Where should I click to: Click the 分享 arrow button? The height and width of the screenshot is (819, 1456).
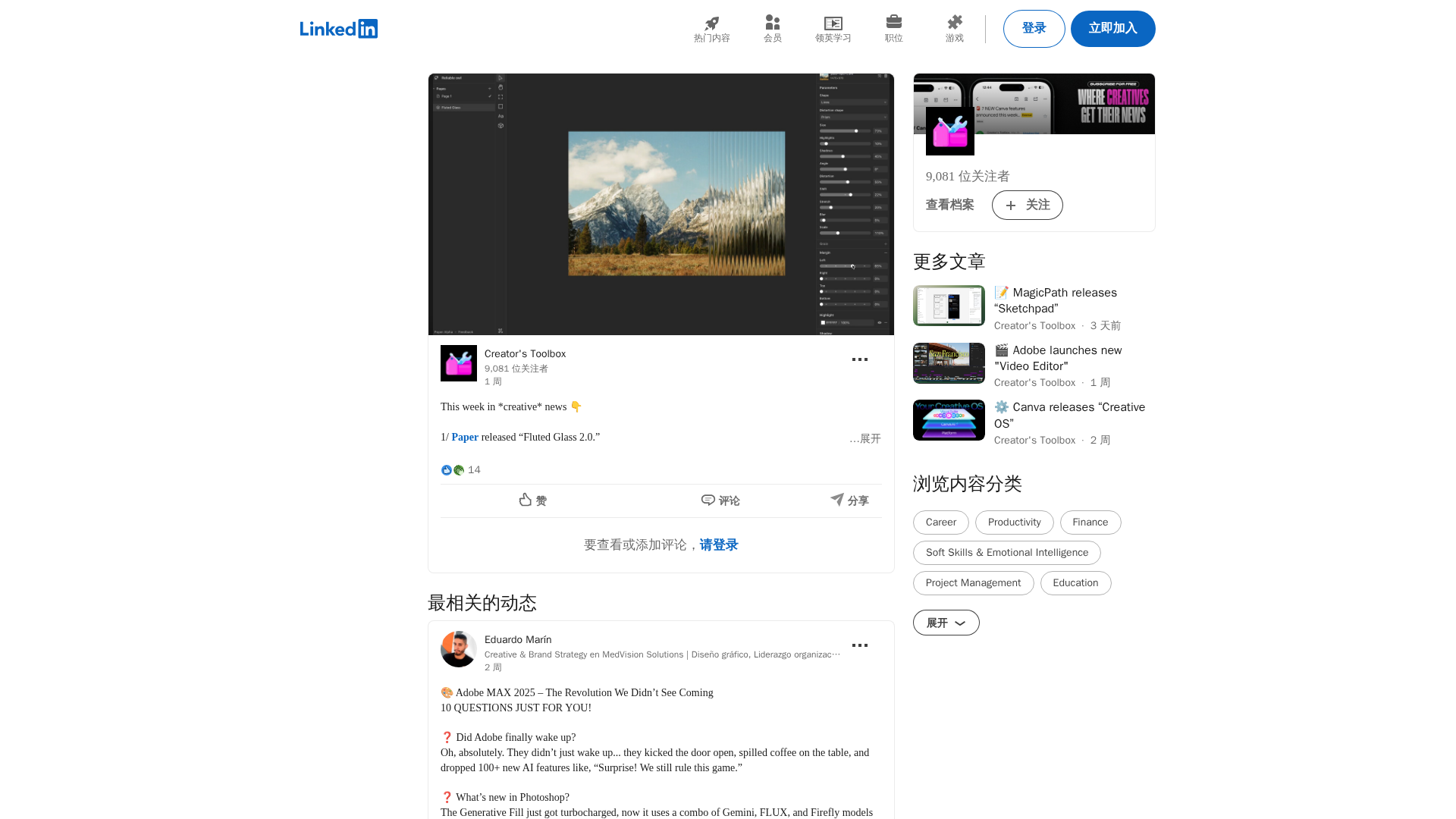click(849, 500)
